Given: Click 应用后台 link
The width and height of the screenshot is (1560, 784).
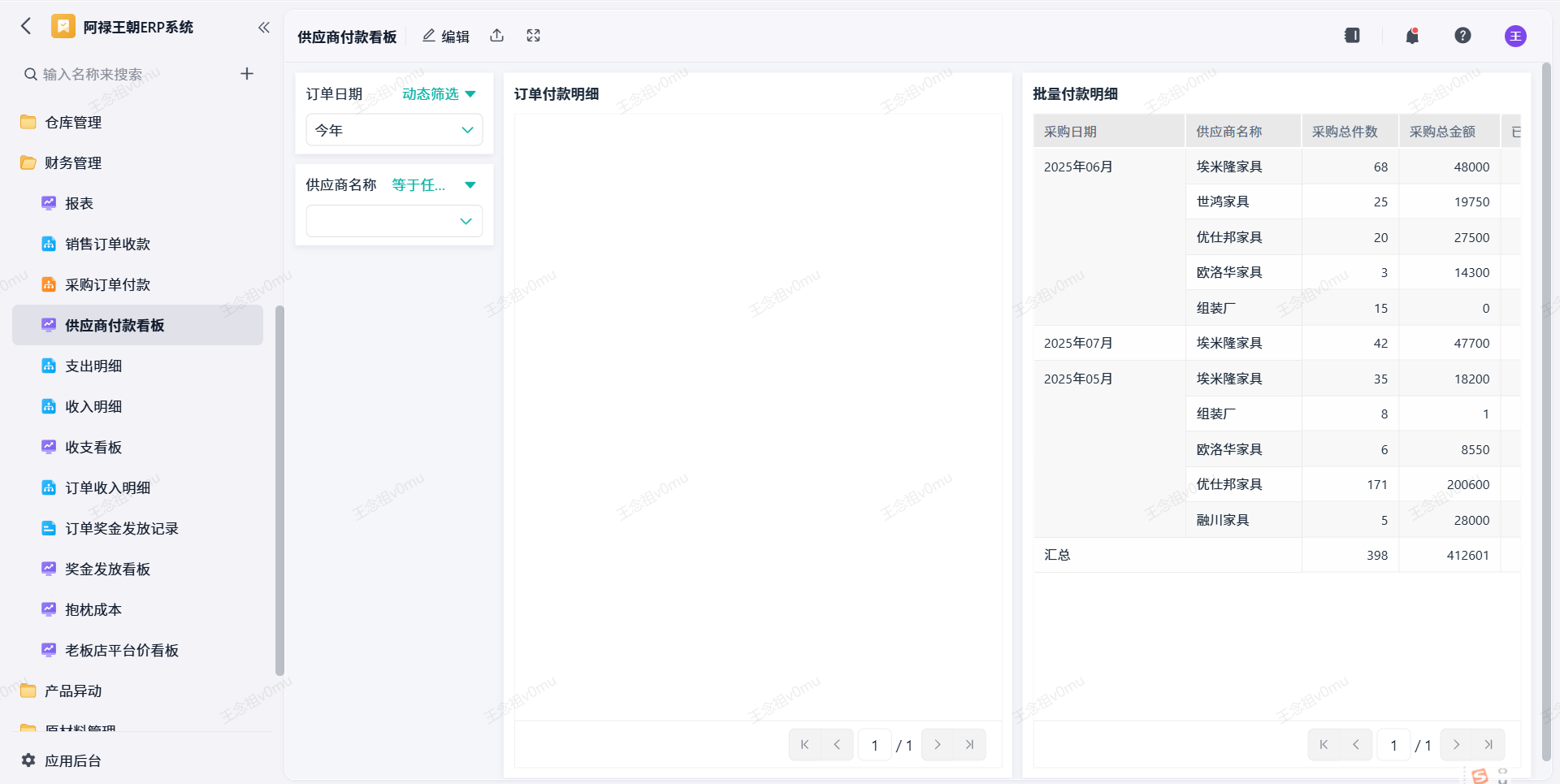Looking at the screenshot, I should [73, 761].
